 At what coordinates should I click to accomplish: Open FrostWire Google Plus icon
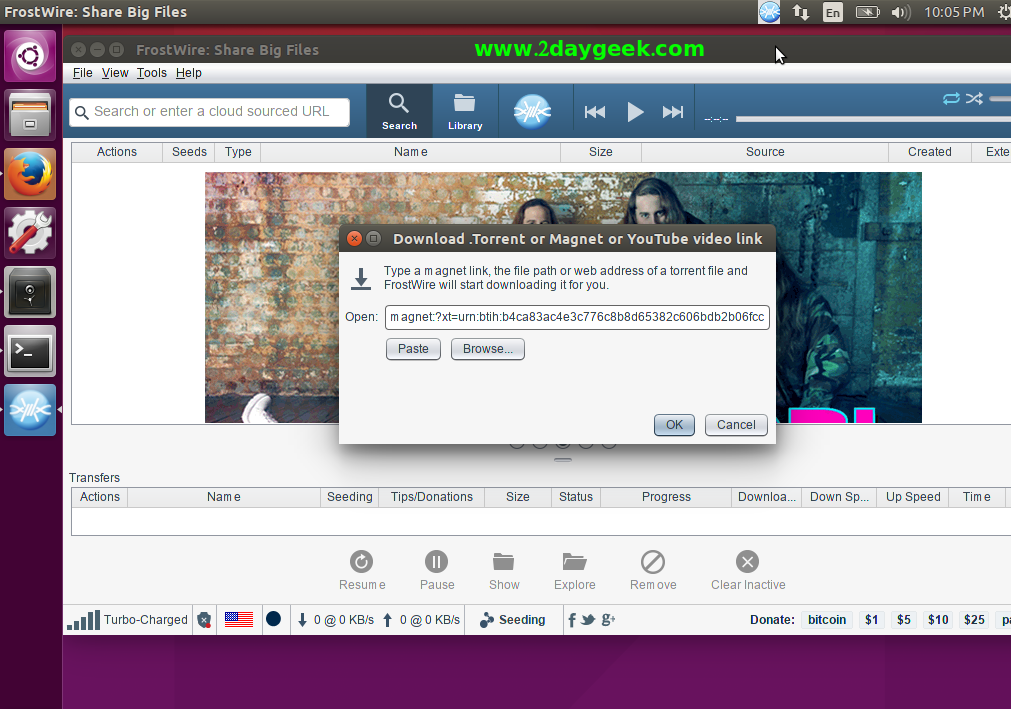[x=608, y=620]
